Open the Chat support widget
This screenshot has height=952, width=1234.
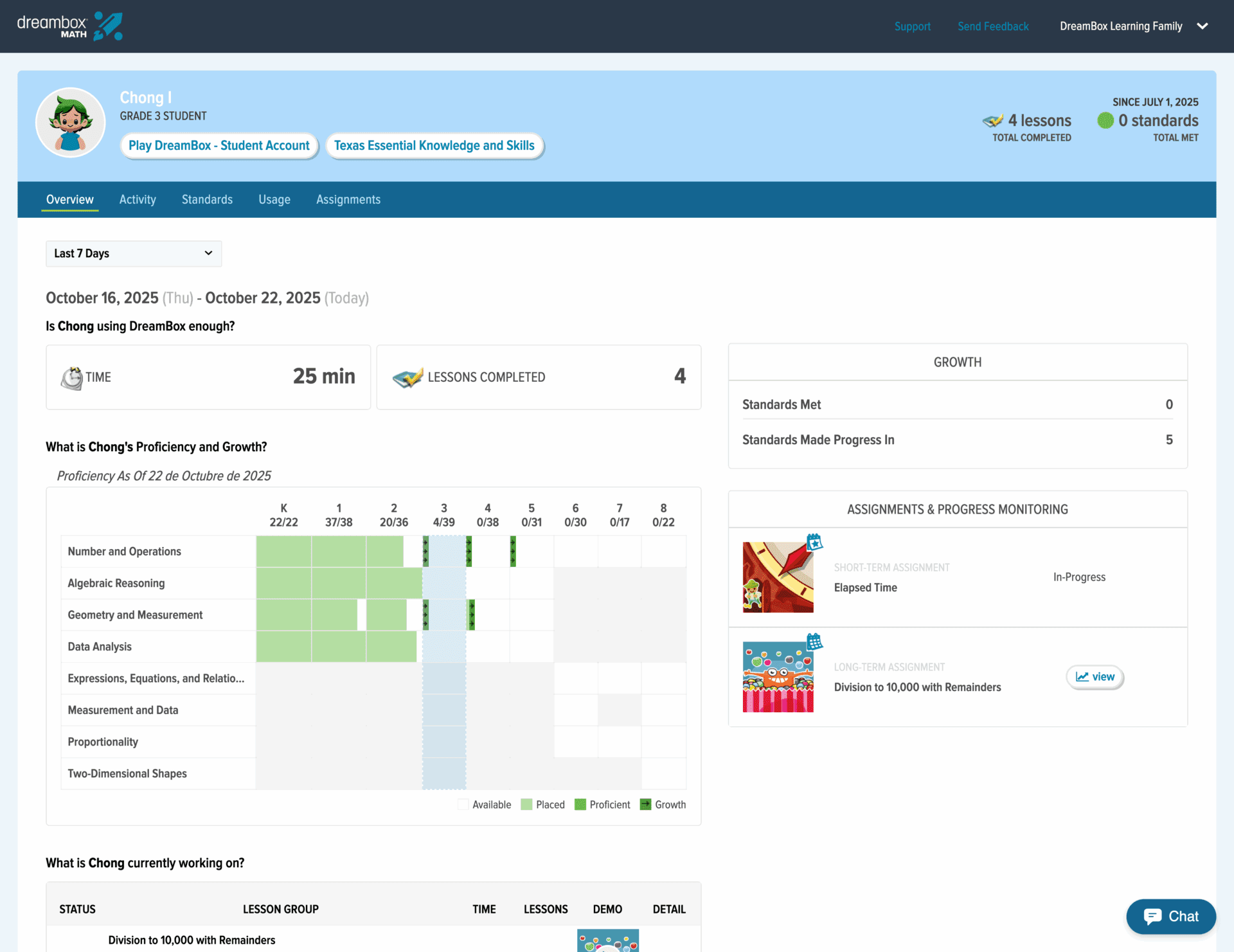click(x=1170, y=916)
